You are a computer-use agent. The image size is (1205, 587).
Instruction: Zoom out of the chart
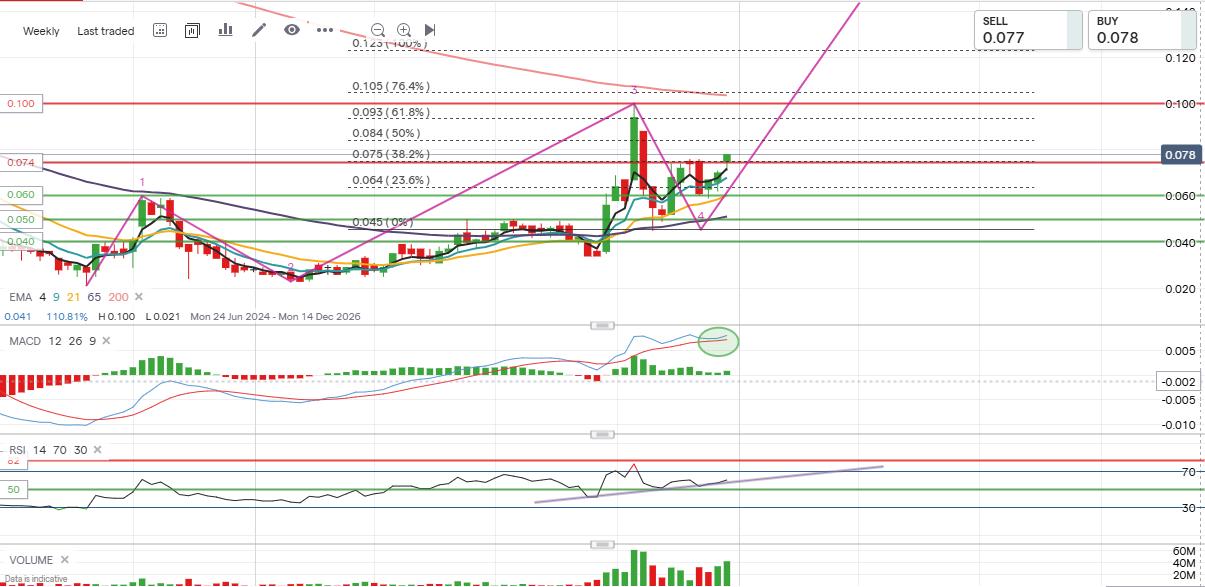378,30
